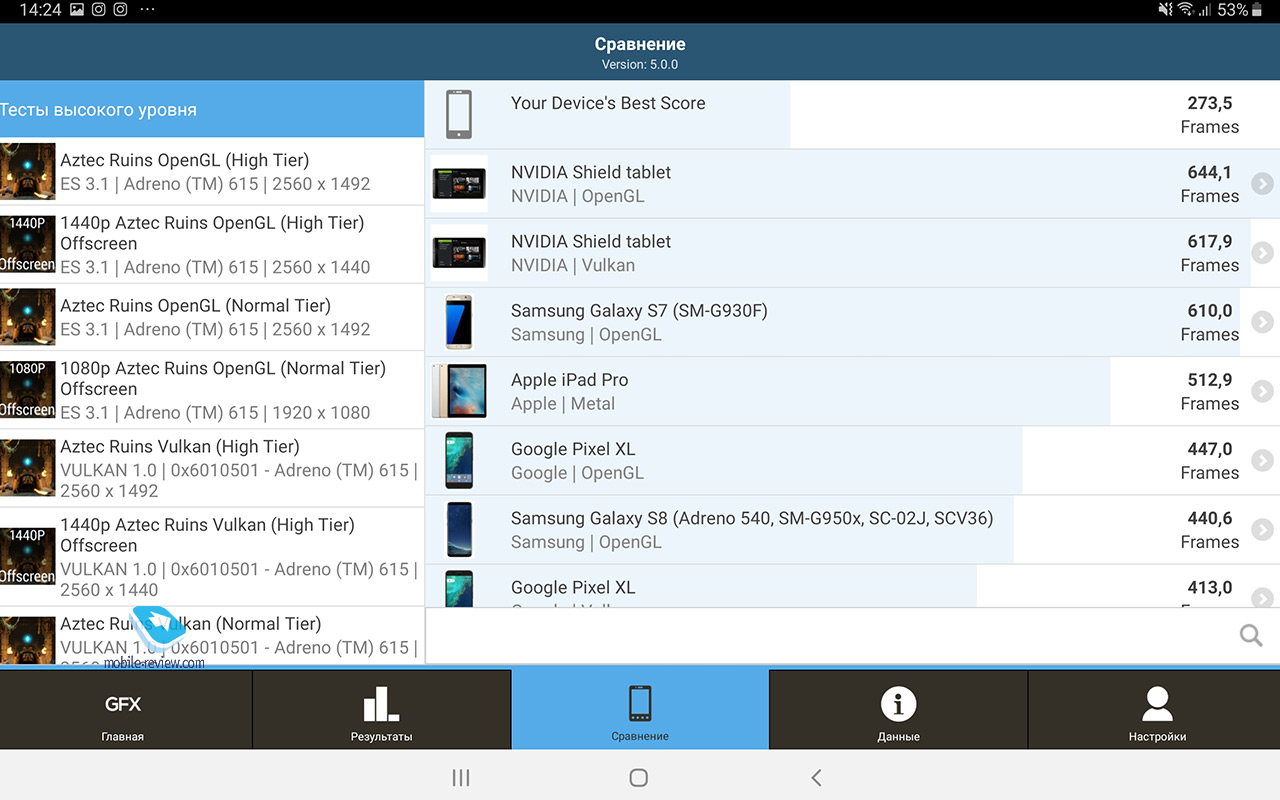Screen dimensions: 1280x800
Task: Click the 1440P Offscreen OpenGL thumbnail
Action: (28, 245)
